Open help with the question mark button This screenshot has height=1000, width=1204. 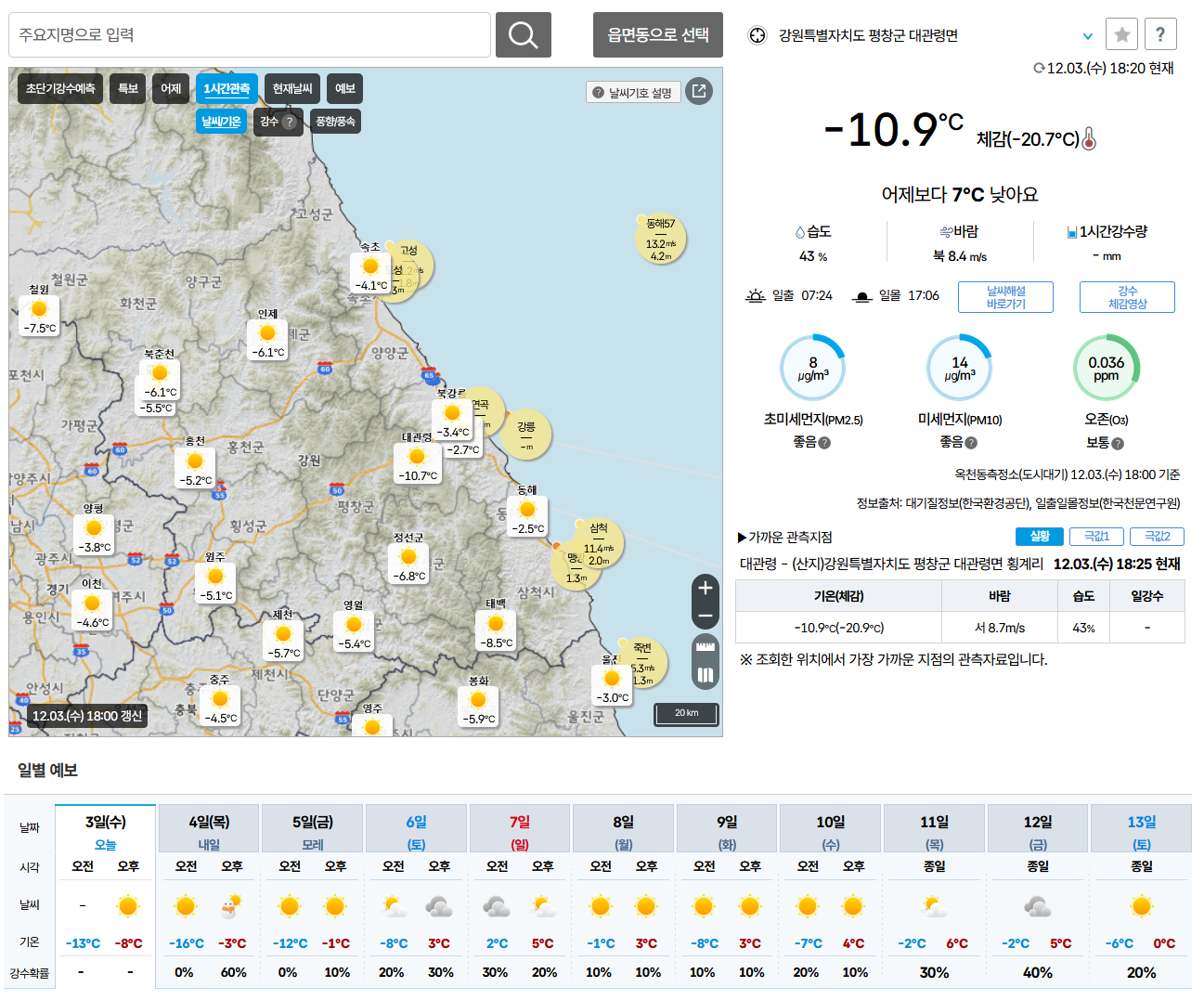tap(1160, 35)
